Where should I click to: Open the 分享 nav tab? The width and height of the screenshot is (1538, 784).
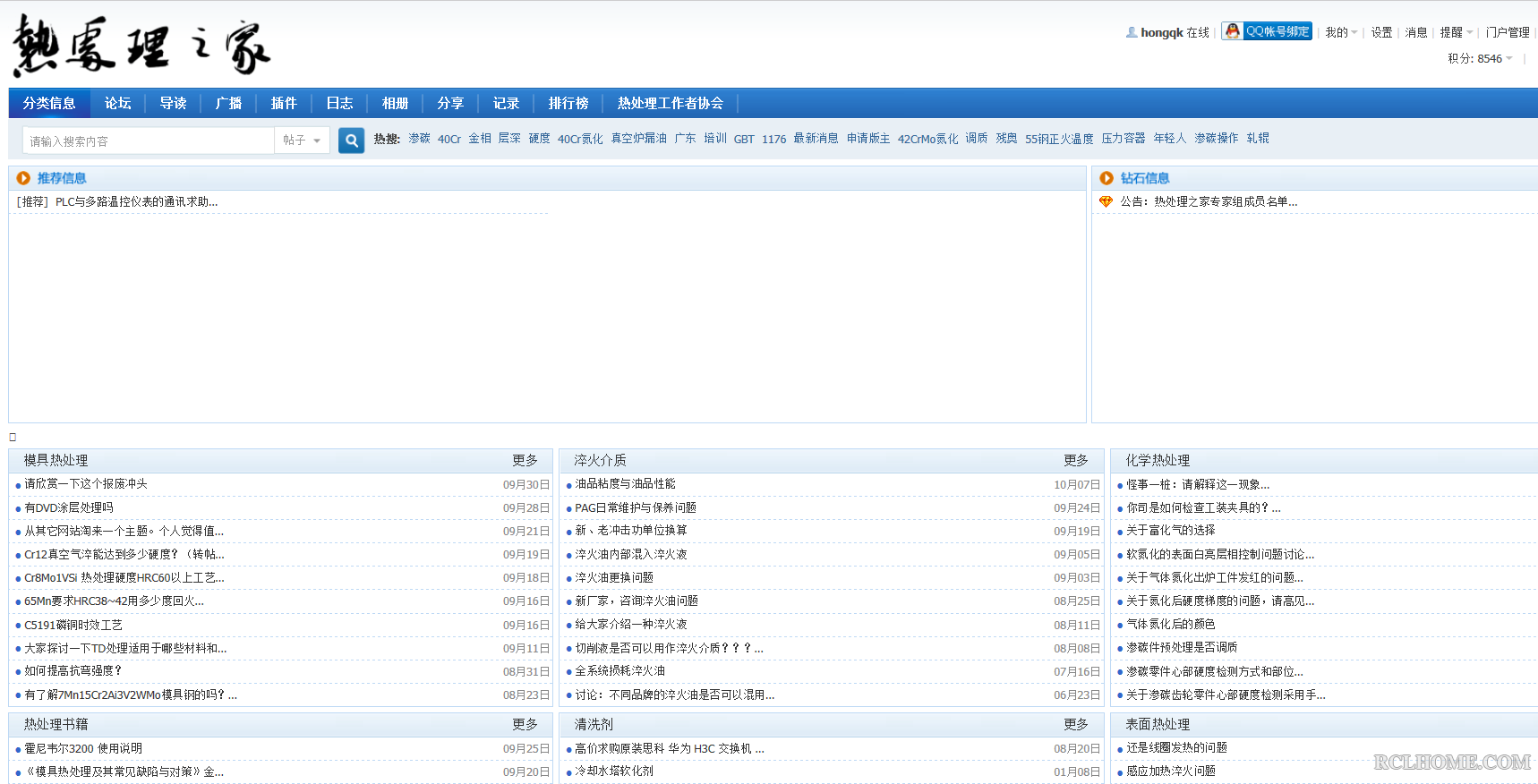coord(450,103)
